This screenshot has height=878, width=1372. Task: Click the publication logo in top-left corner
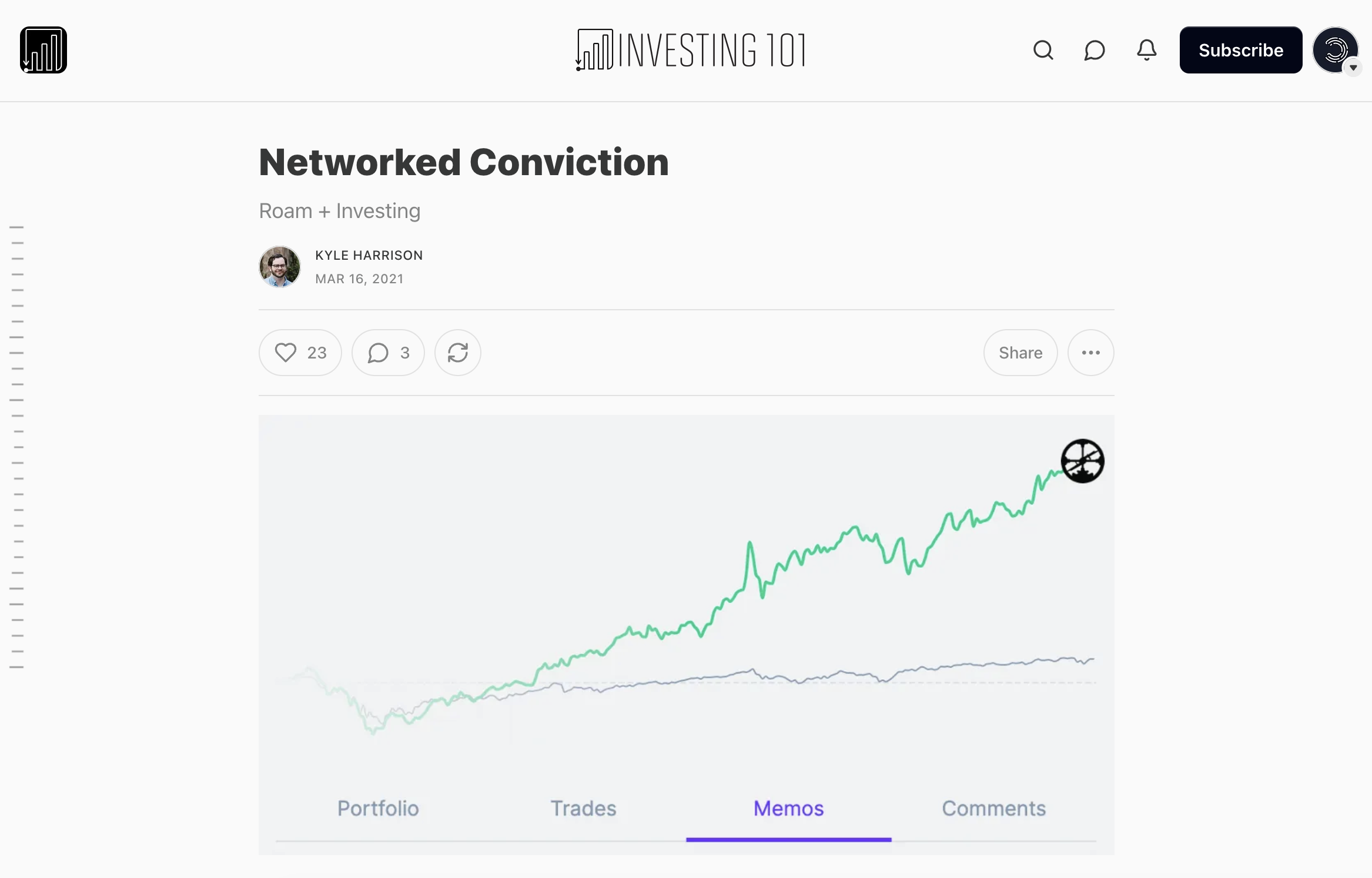click(43, 49)
